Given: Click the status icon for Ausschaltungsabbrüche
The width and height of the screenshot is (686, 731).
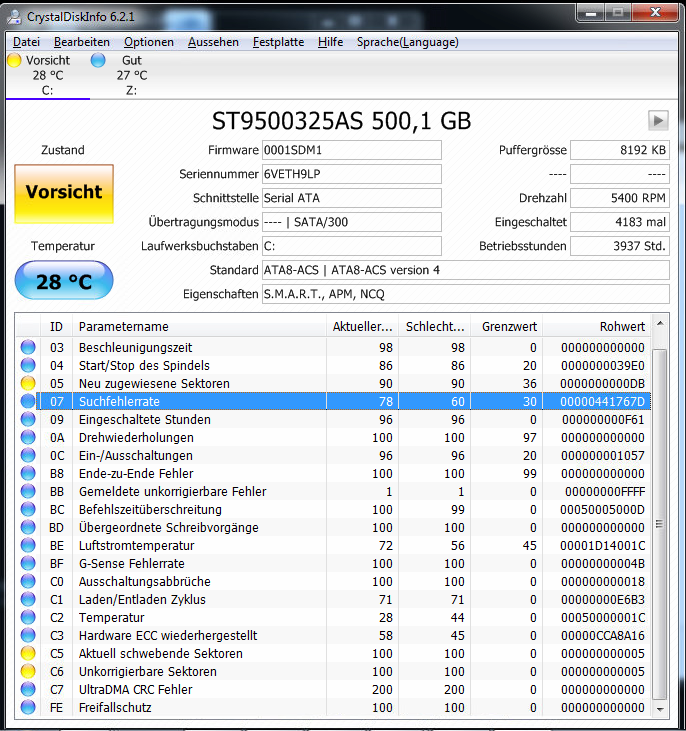Looking at the screenshot, I should coord(28,581).
